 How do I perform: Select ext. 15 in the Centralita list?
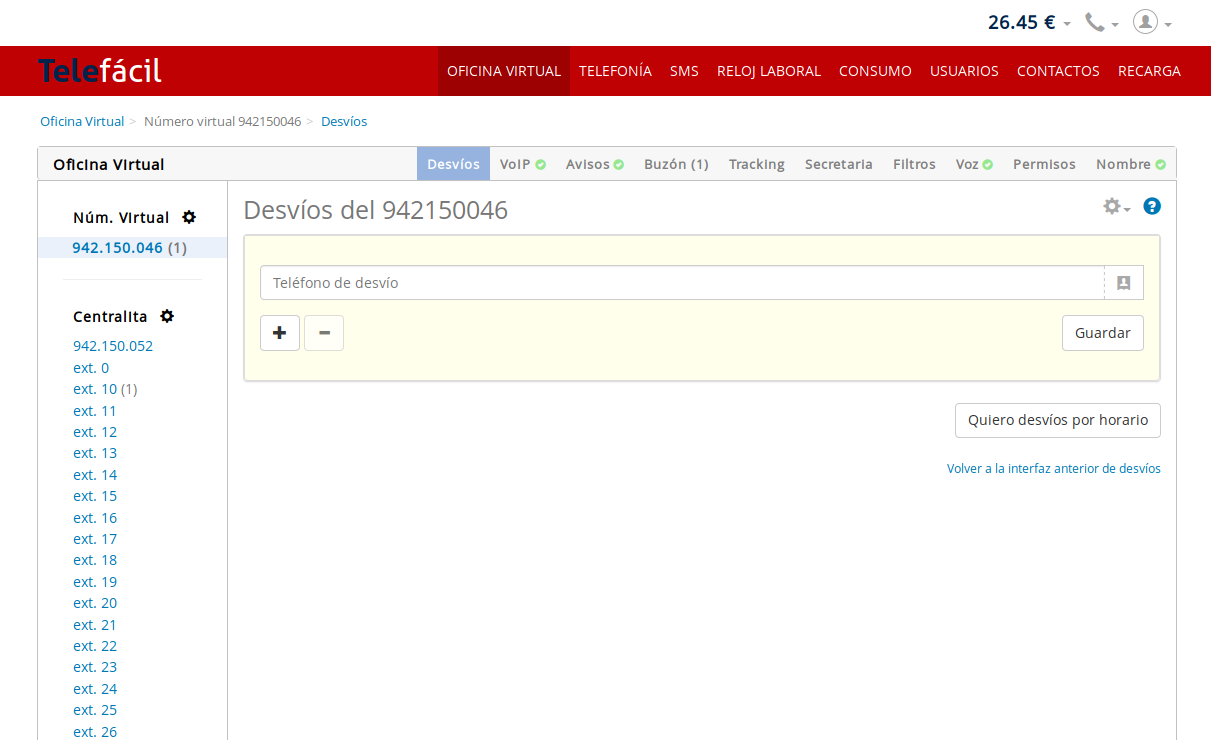coord(95,496)
